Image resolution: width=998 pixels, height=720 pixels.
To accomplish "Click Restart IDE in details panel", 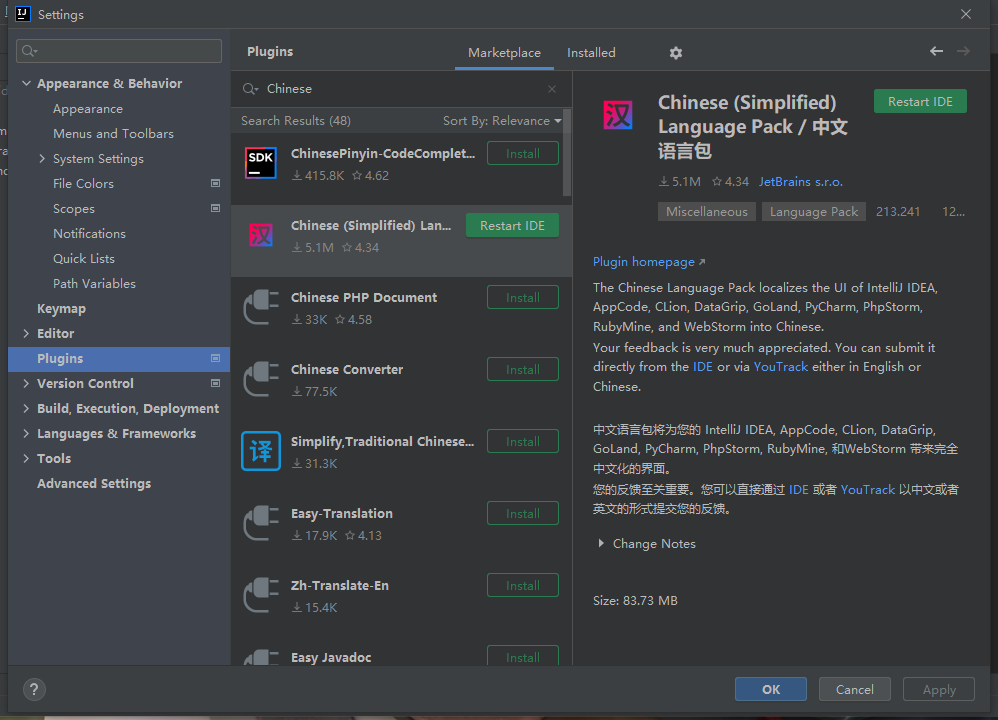I will click(920, 102).
